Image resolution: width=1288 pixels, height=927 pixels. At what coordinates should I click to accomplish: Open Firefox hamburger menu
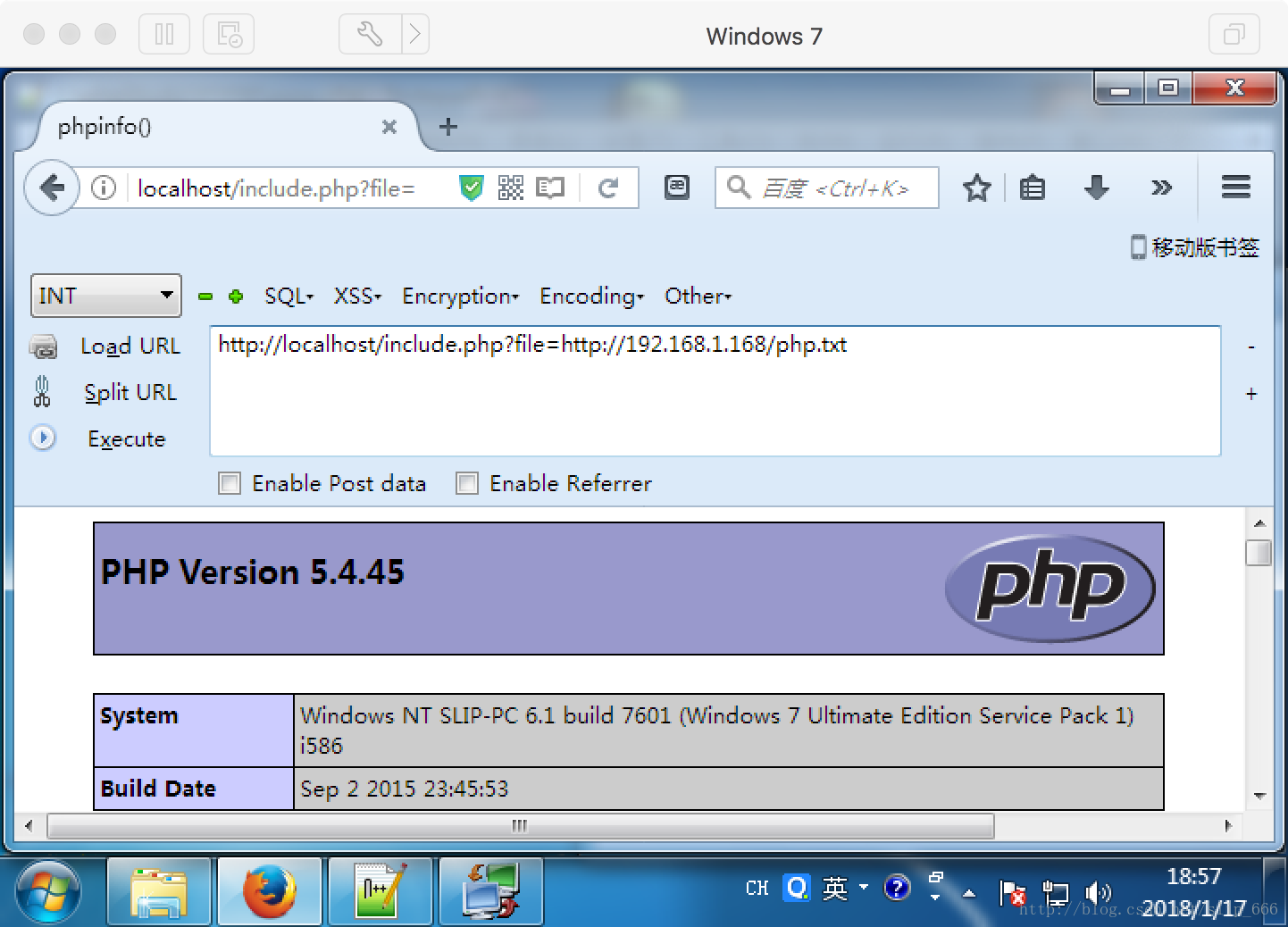1235,187
